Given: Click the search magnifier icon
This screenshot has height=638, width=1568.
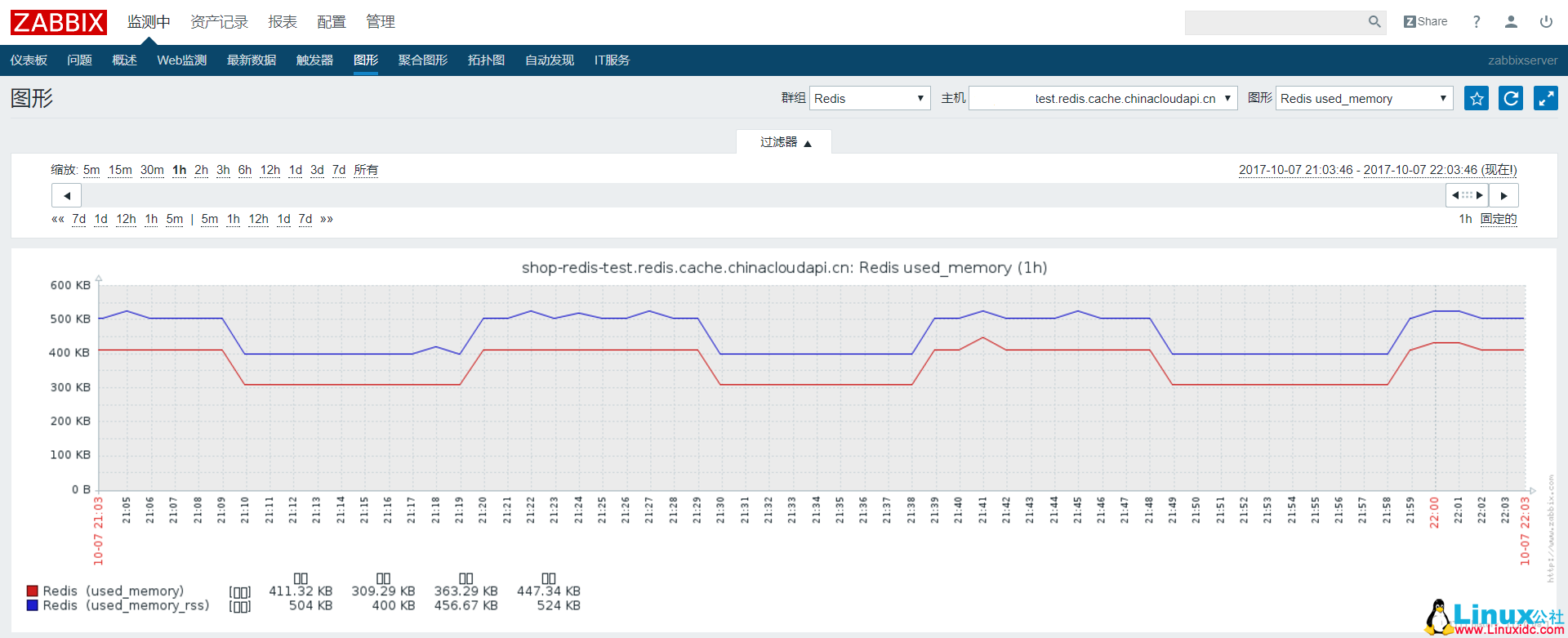Looking at the screenshot, I should [x=1374, y=22].
